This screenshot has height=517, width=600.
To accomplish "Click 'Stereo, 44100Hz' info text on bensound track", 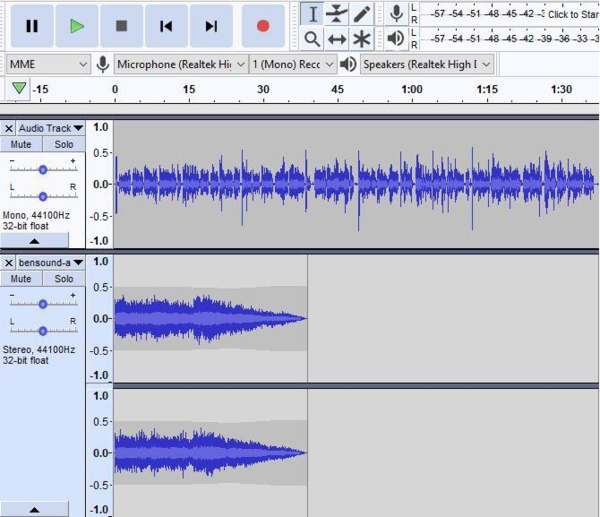I will (39, 349).
